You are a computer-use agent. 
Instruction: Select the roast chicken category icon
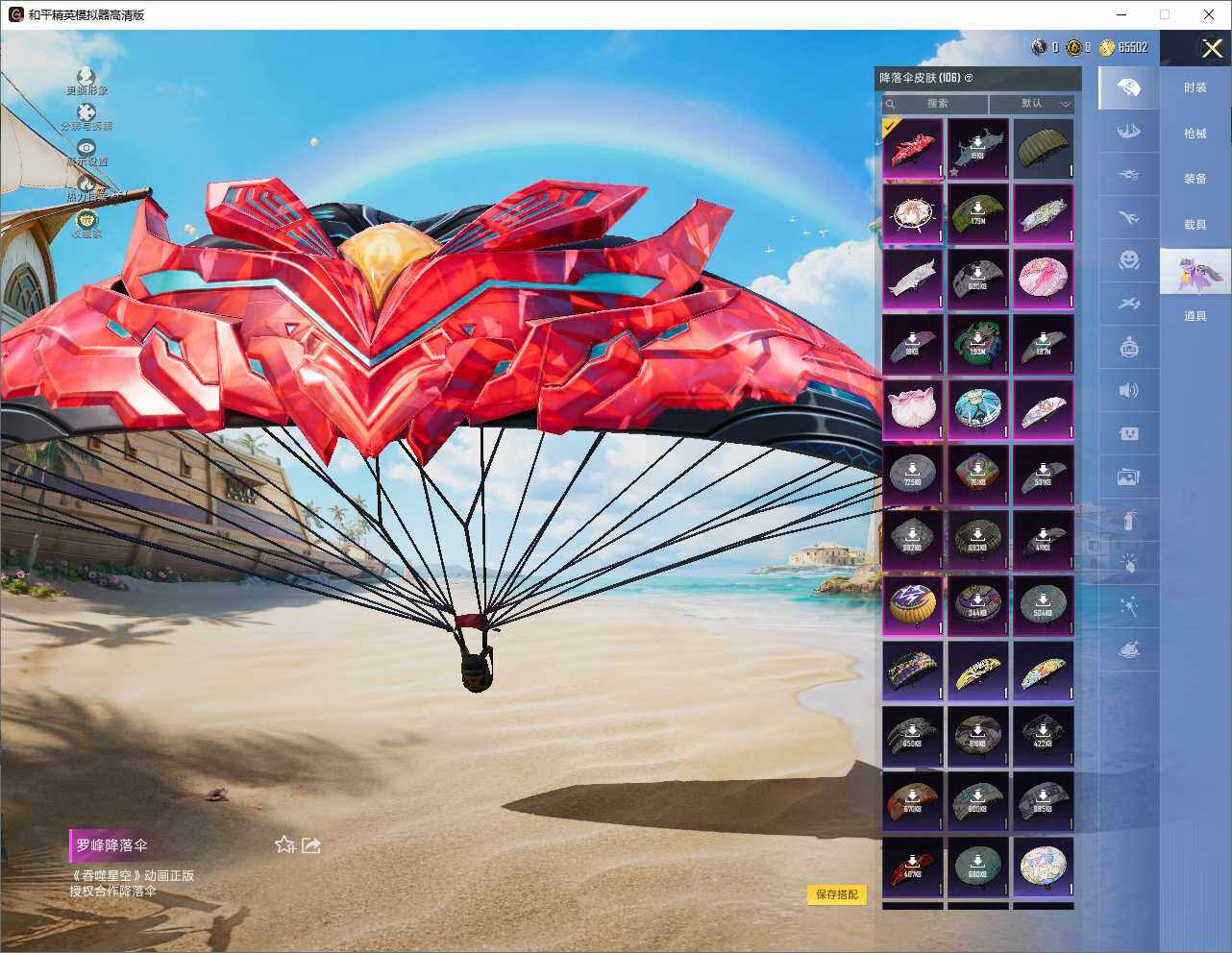coord(1128,650)
